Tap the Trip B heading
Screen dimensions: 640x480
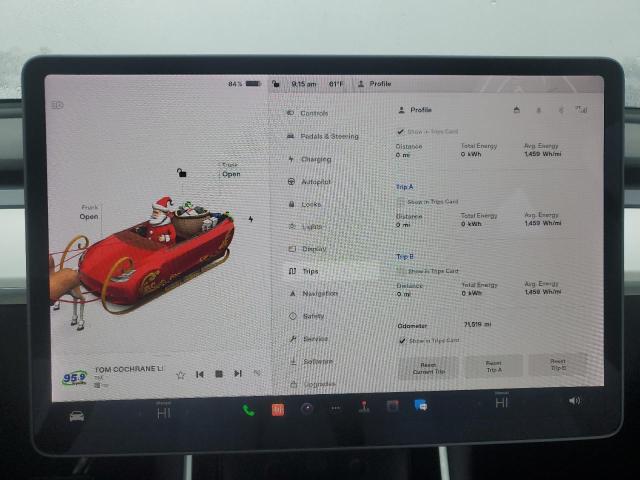404,256
